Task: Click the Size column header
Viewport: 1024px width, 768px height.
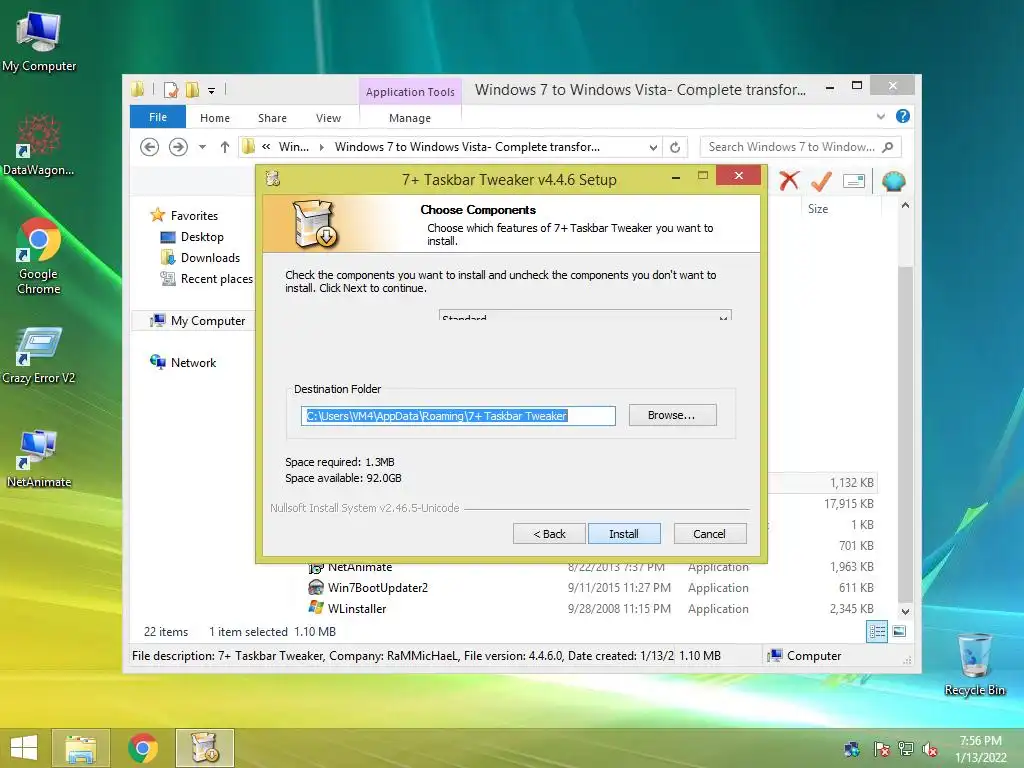Action: coord(818,209)
